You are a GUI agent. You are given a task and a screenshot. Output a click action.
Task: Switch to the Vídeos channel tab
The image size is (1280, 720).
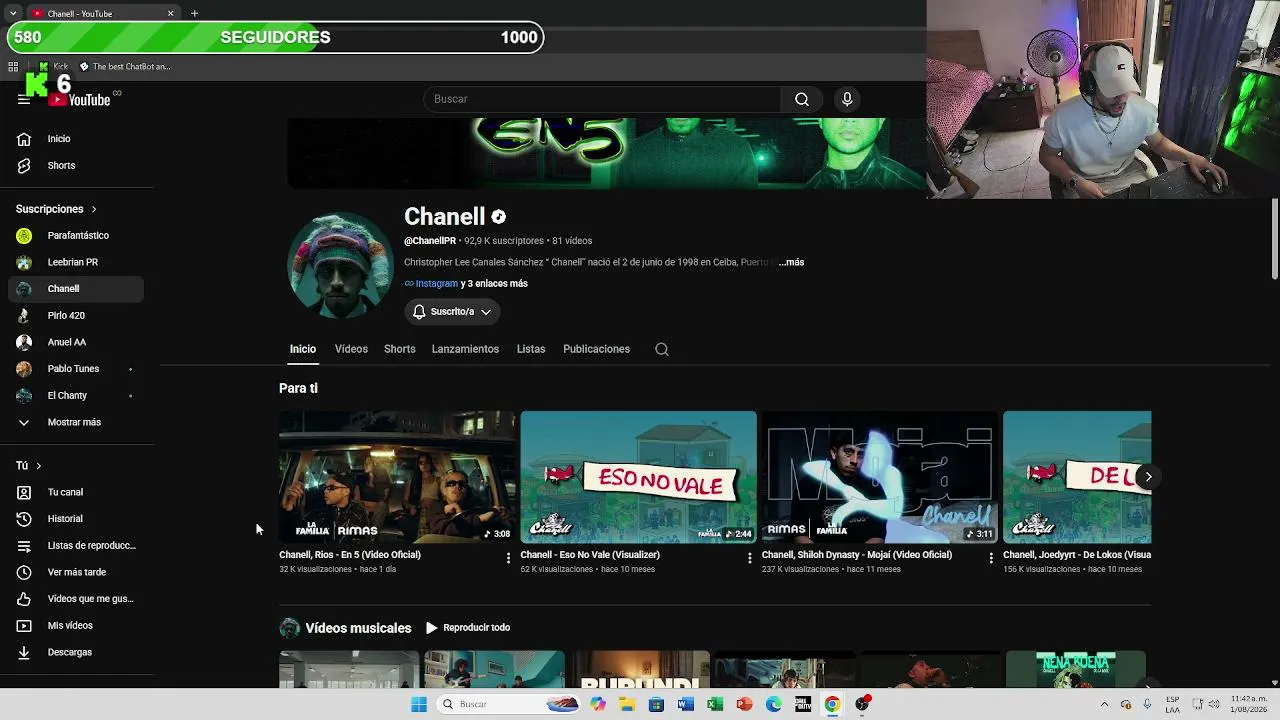[x=351, y=349]
